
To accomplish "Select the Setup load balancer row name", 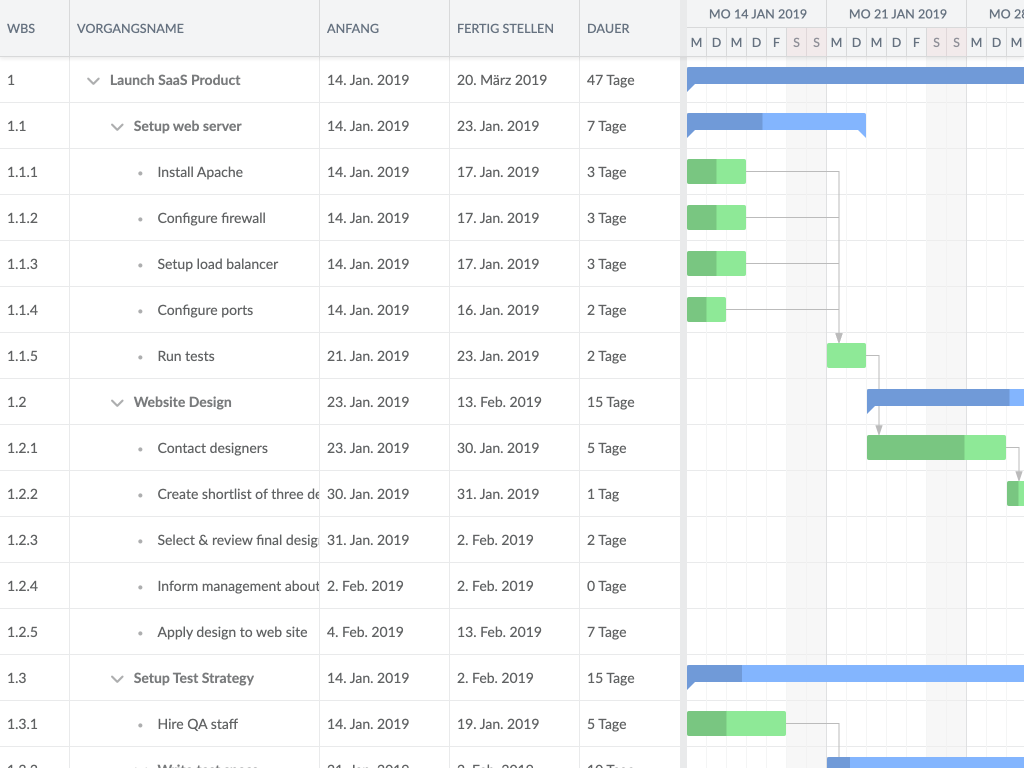I will [x=217, y=264].
